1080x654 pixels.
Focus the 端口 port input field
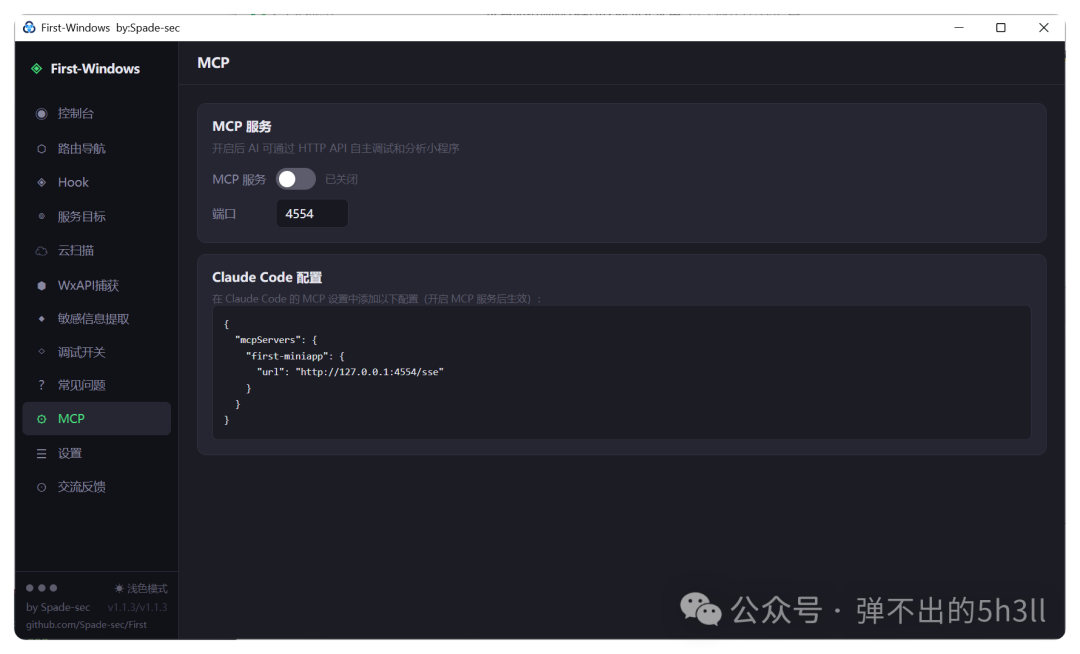pos(312,213)
